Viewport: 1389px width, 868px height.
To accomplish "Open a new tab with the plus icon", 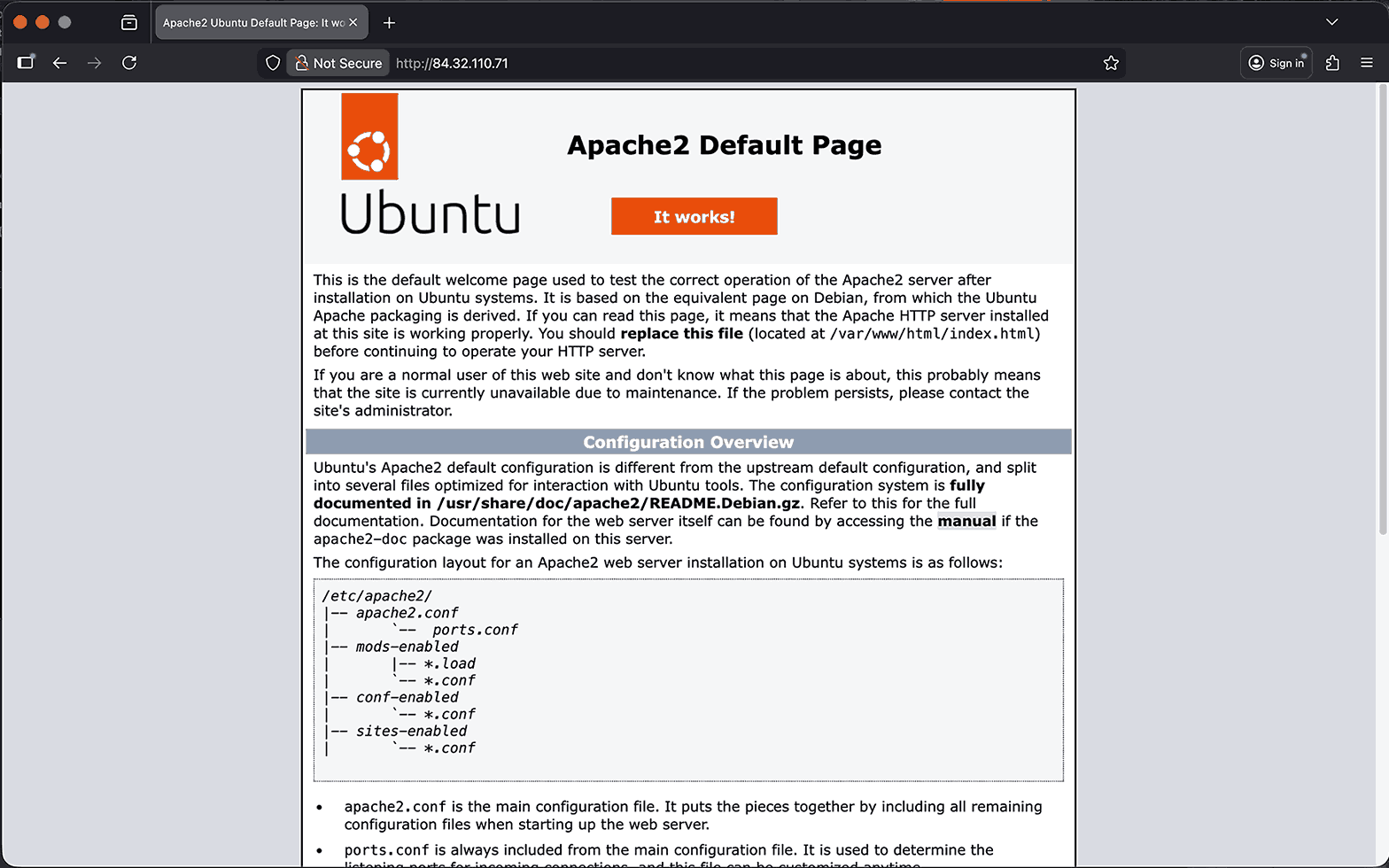I will pyautogui.click(x=389, y=23).
